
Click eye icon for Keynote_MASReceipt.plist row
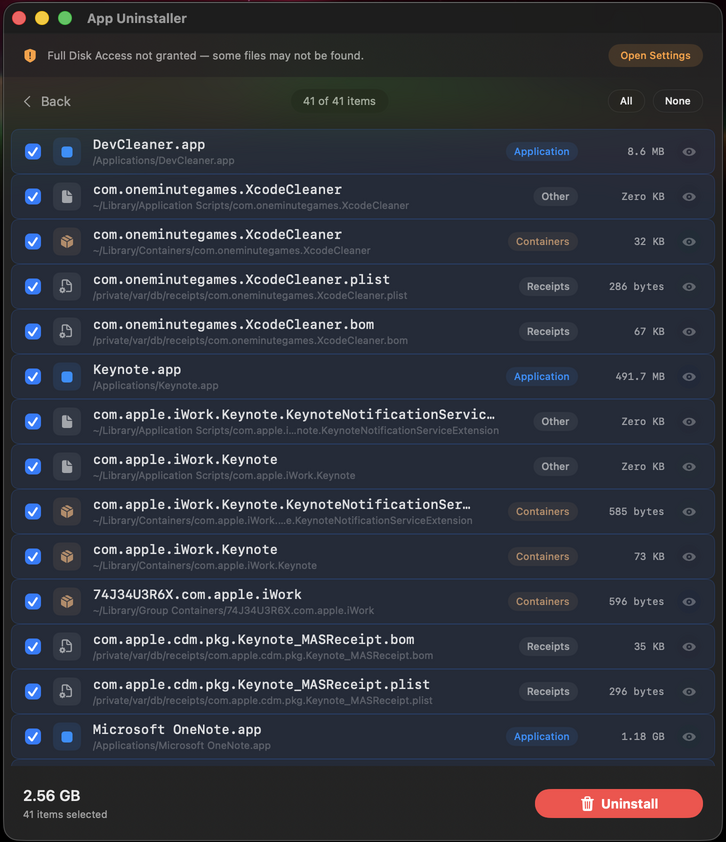(x=689, y=692)
